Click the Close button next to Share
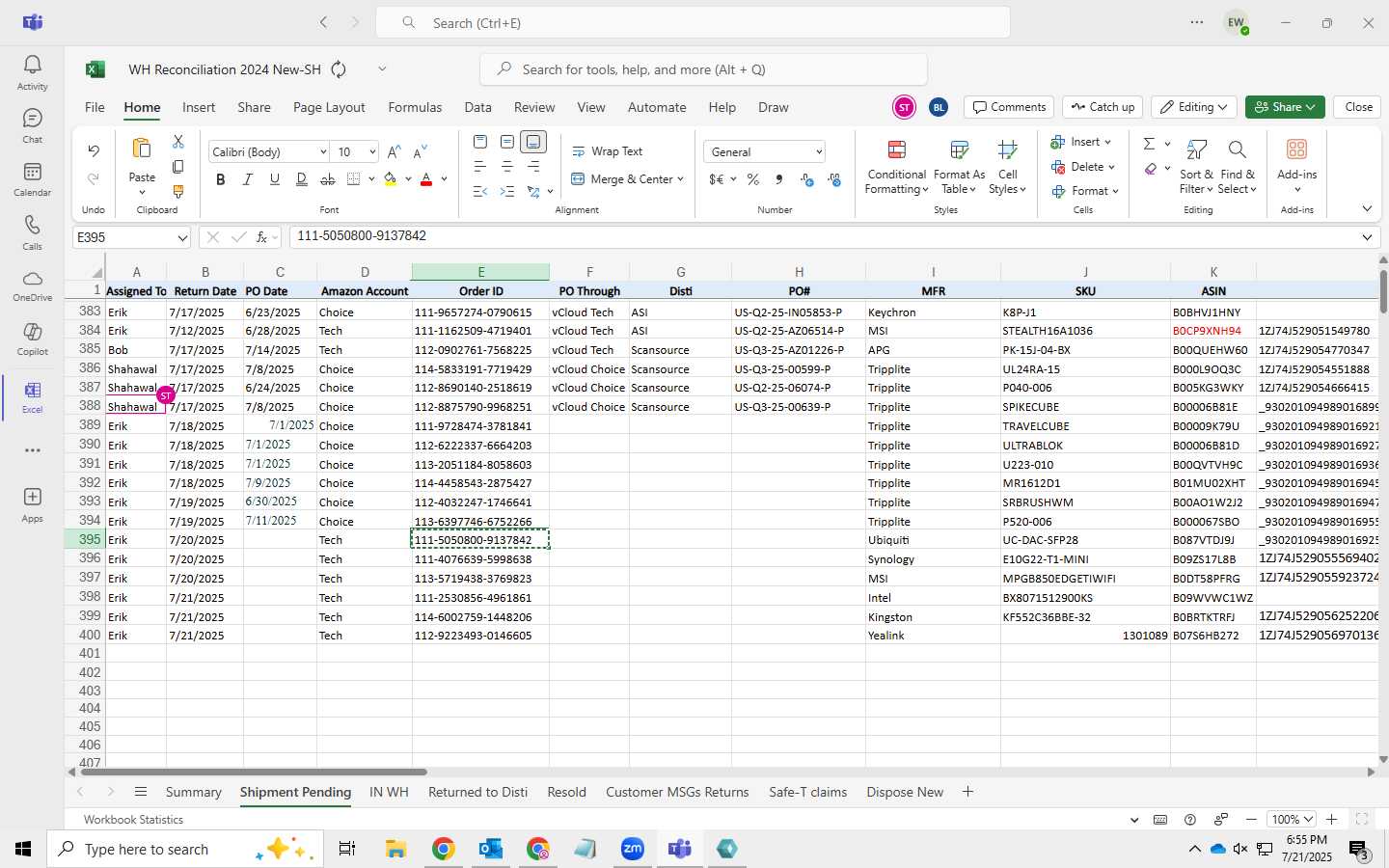This screenshot has height=868, width=1389. 1358,107
